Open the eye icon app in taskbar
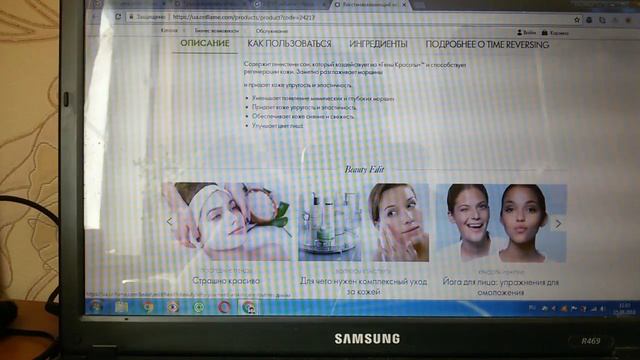The image size is (640, 360). pyautogui.click(x=173, y=307)
